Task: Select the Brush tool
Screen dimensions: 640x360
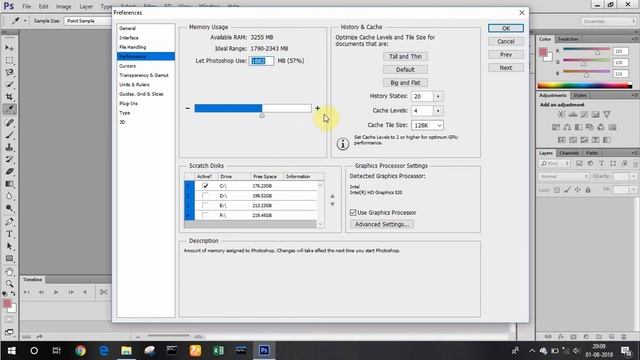Action: (x=9, y=135)
